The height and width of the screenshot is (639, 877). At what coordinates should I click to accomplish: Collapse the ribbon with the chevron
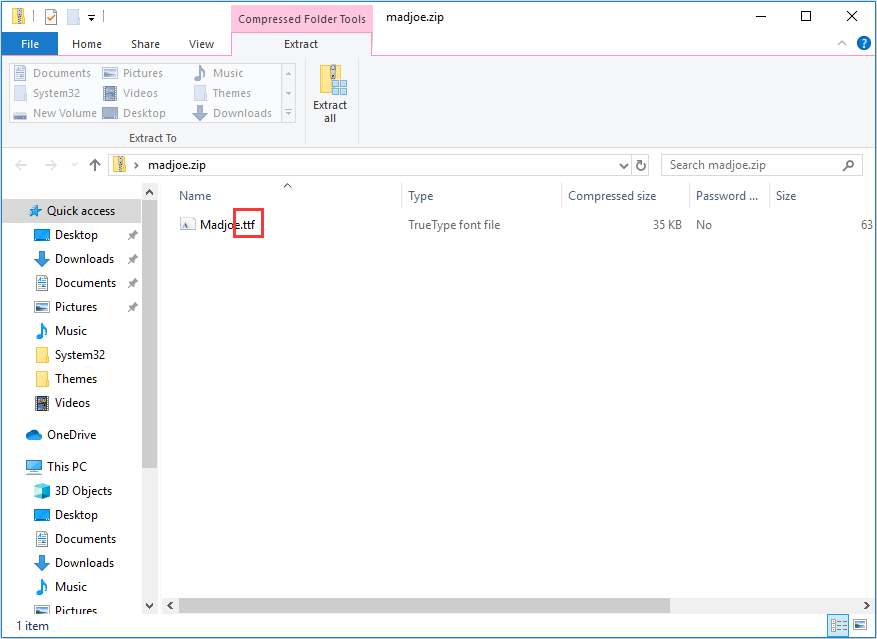coord(842,43)
